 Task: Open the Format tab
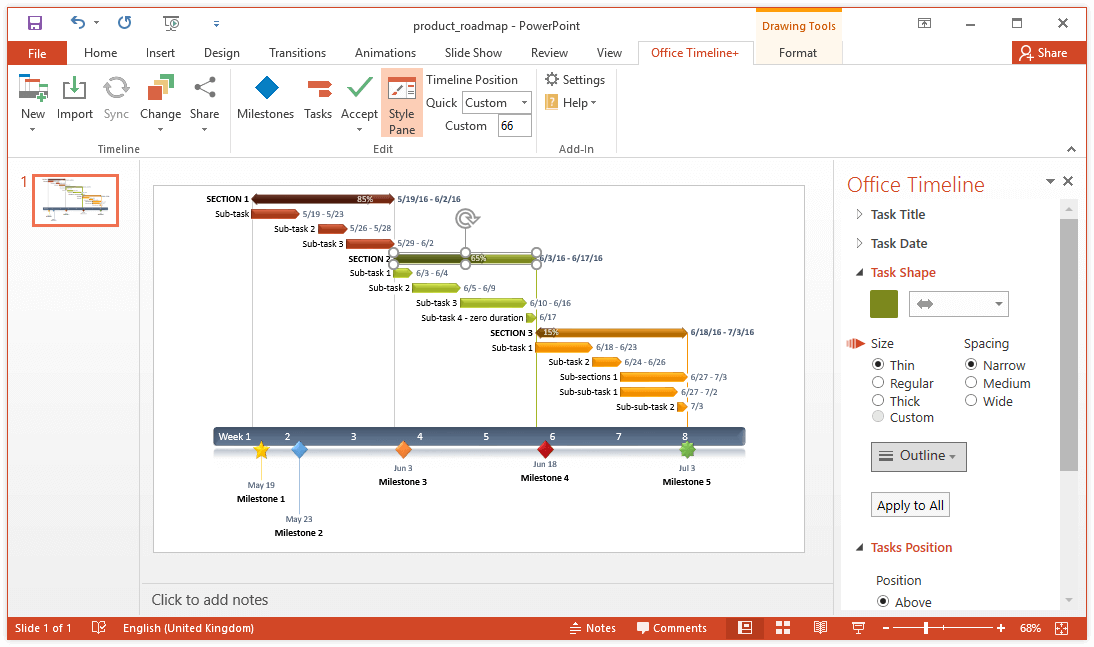797,53
